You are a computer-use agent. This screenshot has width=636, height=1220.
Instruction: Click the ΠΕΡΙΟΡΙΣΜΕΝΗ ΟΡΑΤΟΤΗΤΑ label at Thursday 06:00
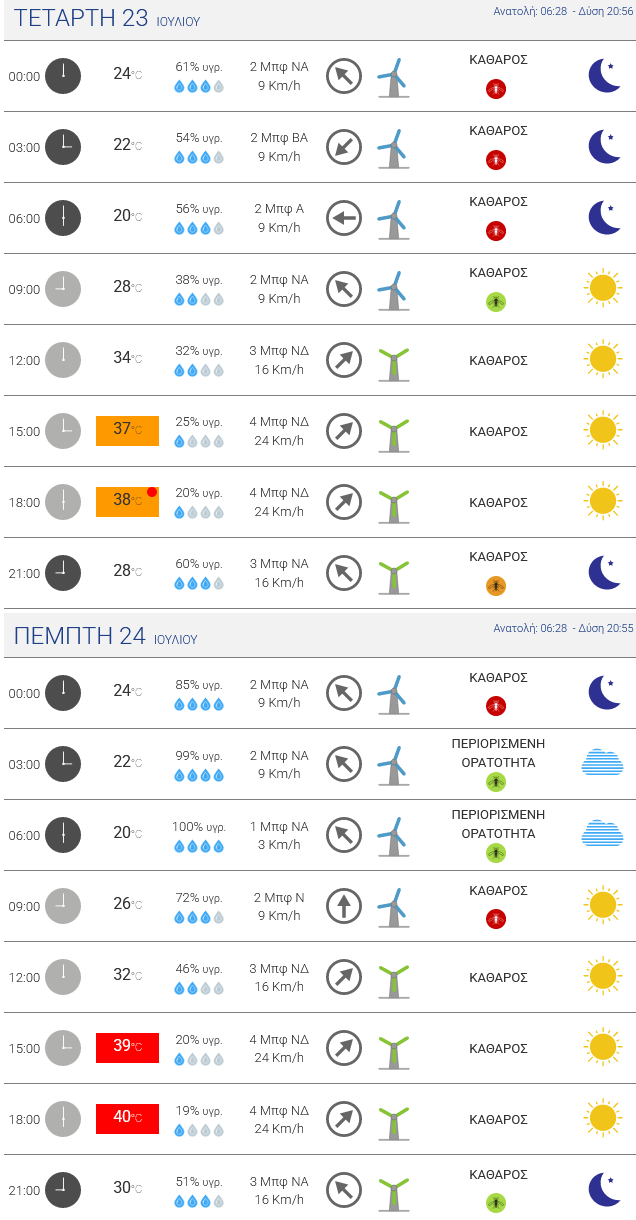[498, 824]
